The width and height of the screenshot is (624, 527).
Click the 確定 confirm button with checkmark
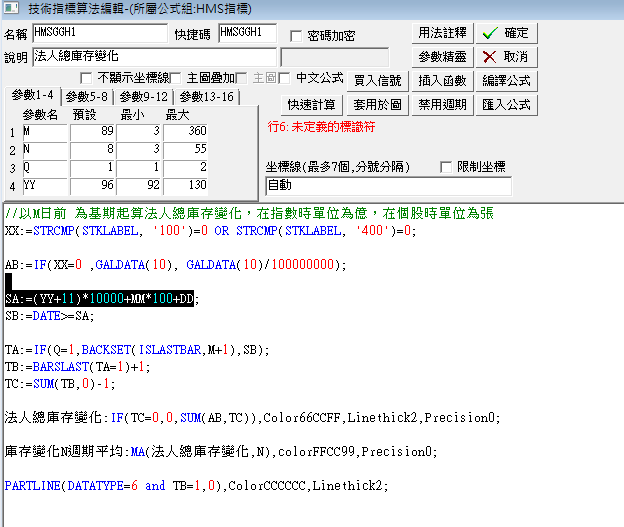click(506, 33)
